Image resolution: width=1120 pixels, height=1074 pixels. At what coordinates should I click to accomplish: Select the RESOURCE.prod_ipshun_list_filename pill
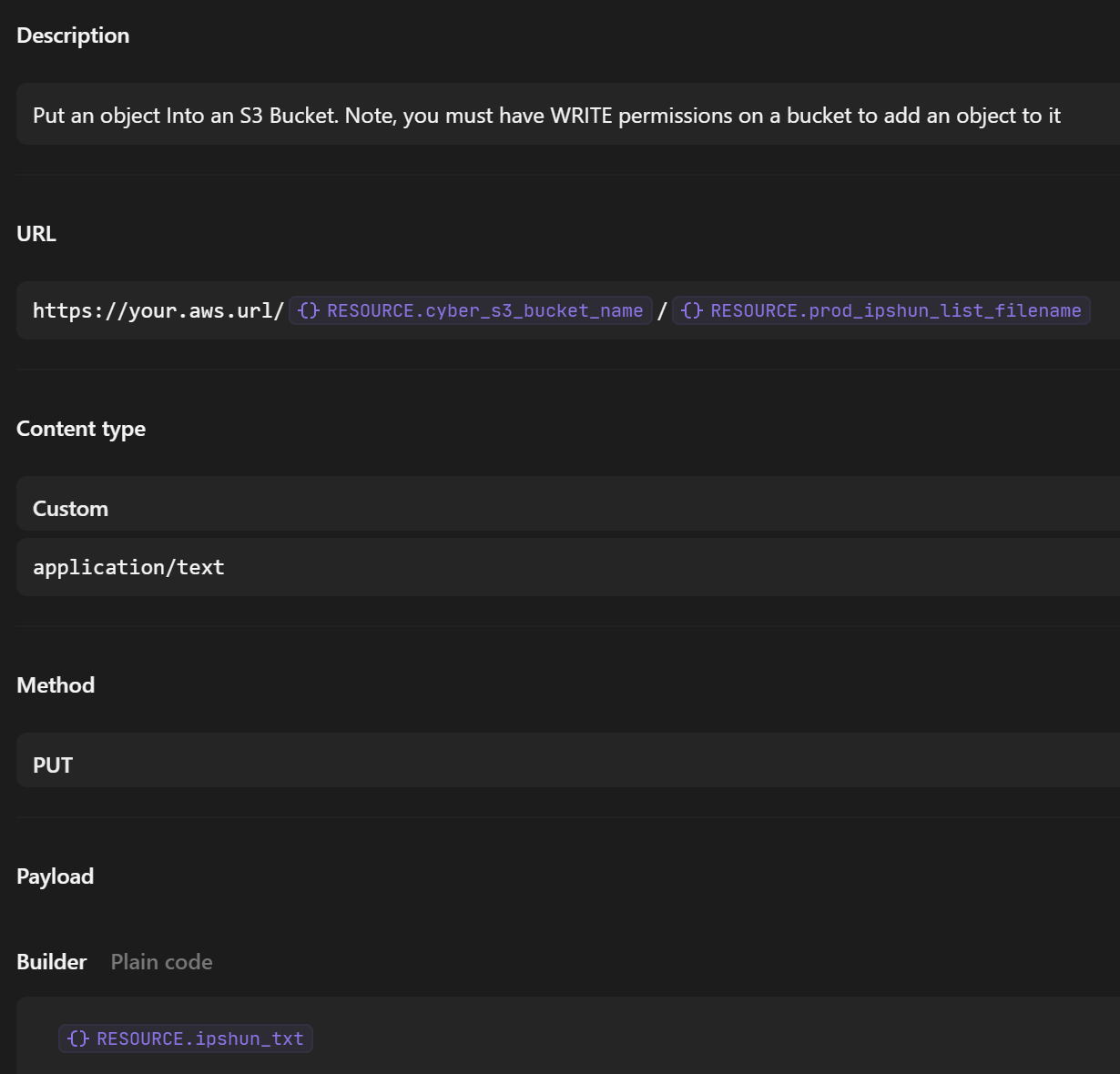(x=895, y=311)
